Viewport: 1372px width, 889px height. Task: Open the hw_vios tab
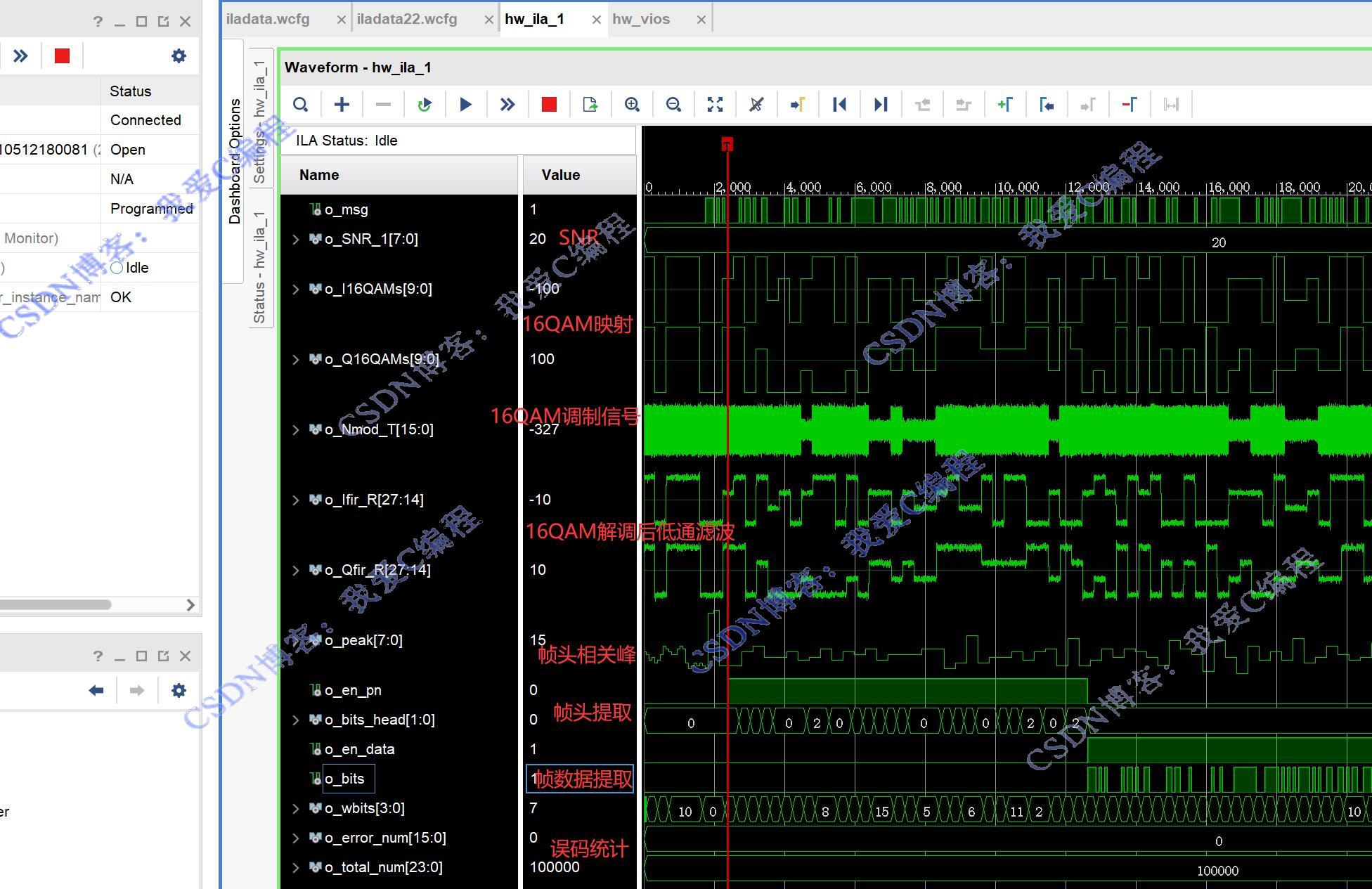[x=641, y=19]
